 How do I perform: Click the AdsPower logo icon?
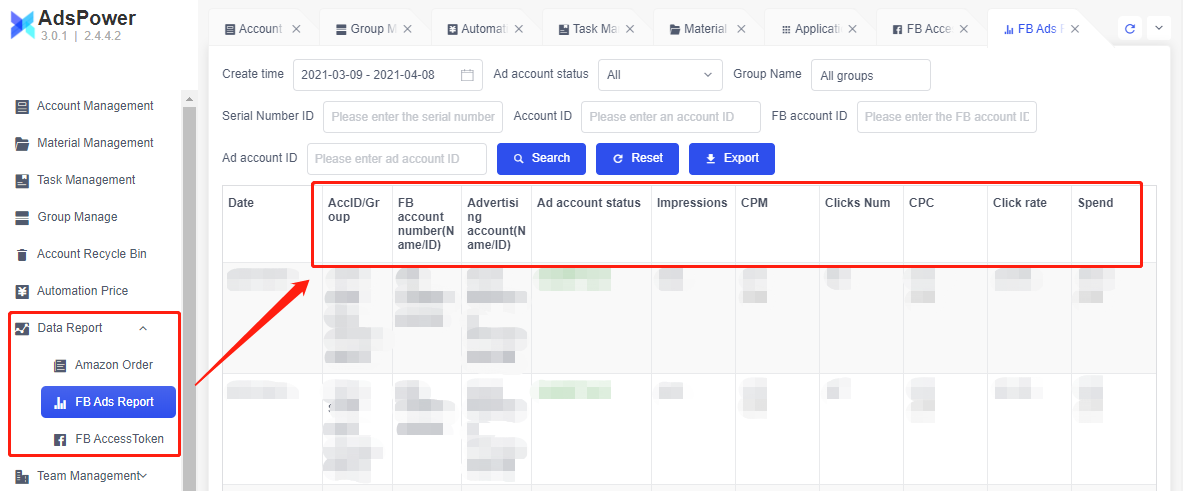coord(23,25)
